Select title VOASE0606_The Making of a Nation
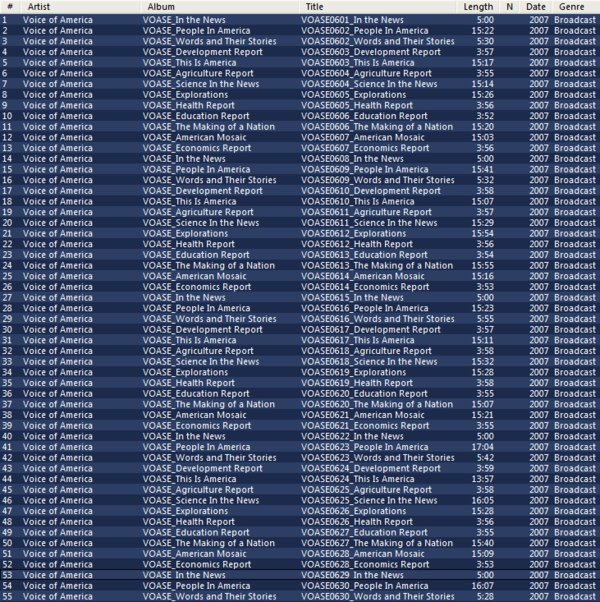This screenshot has width=600, height=602. 377,127
